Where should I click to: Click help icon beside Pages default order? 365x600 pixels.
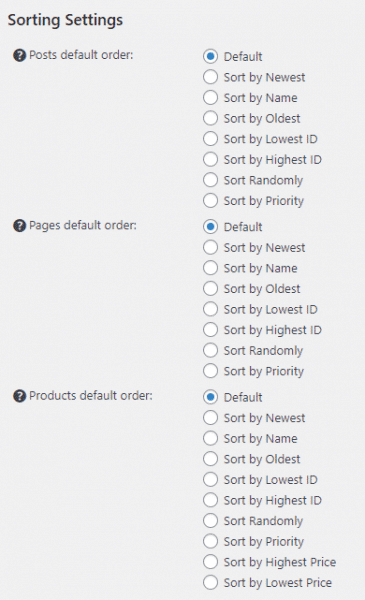pyautogui.click(x=20, y=226)
